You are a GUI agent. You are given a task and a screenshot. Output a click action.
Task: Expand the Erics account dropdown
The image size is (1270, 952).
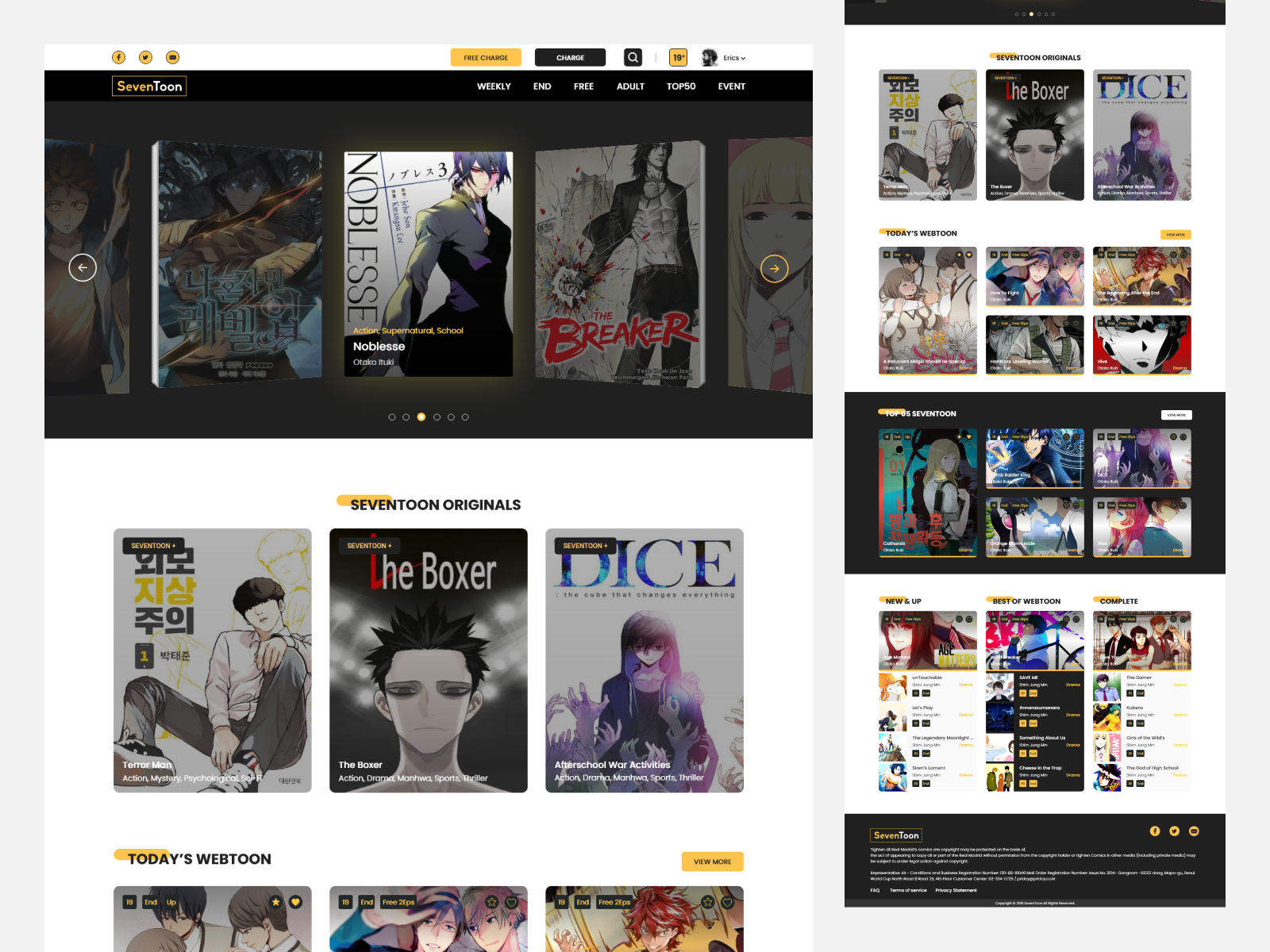734,58
